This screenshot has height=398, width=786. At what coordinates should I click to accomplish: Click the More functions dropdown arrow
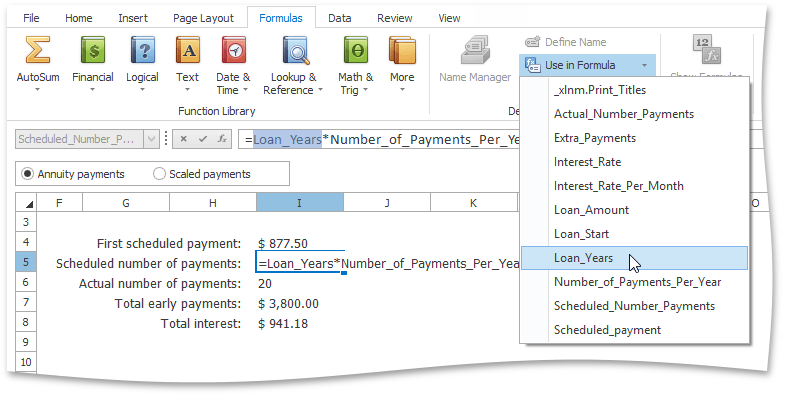(x=402, y=90)
